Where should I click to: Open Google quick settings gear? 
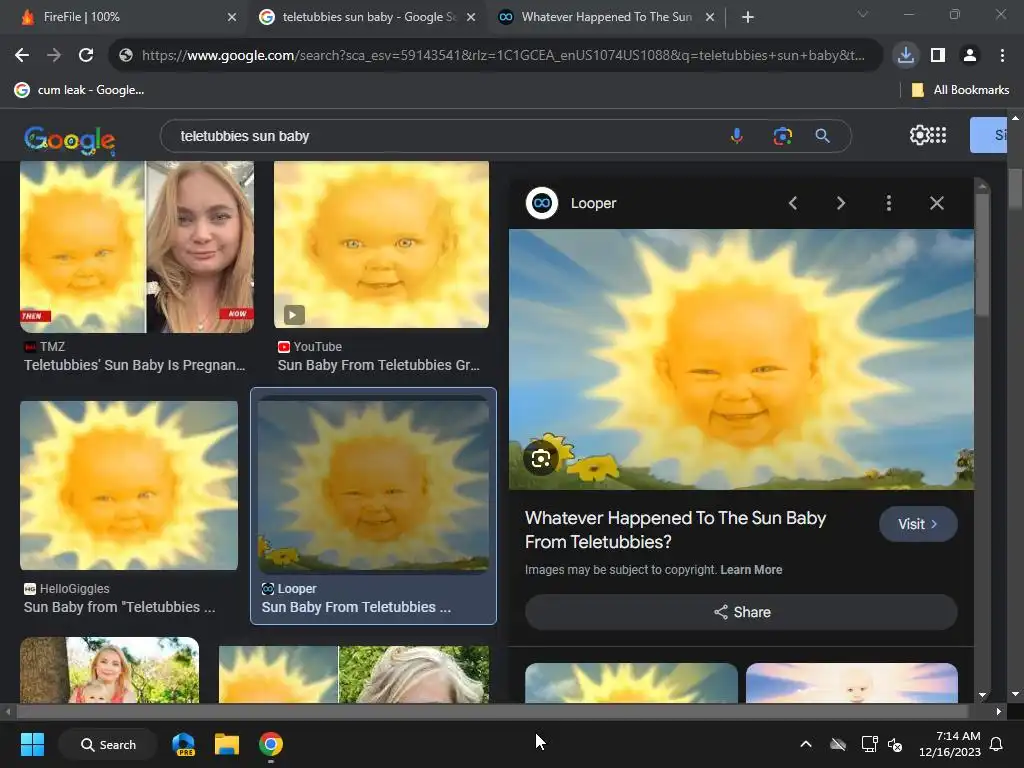[x=919, y=135]
